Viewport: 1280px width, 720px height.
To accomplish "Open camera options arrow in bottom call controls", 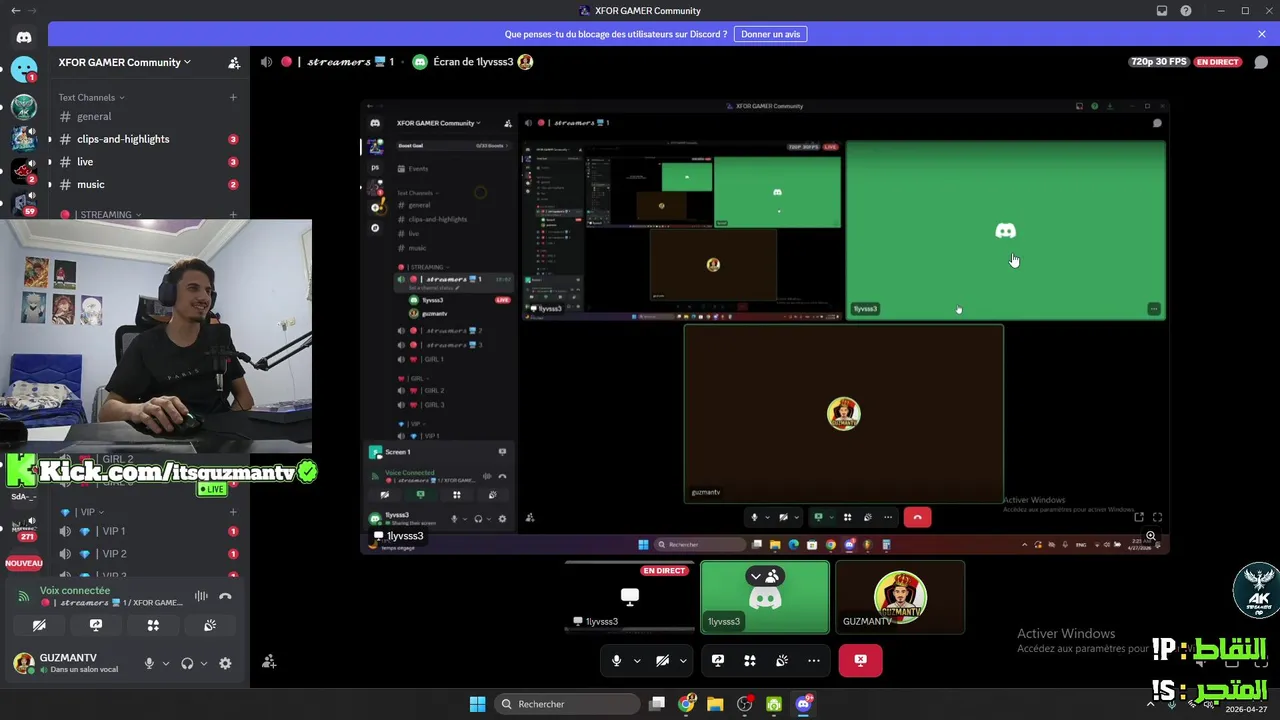I will pos(683,660).
